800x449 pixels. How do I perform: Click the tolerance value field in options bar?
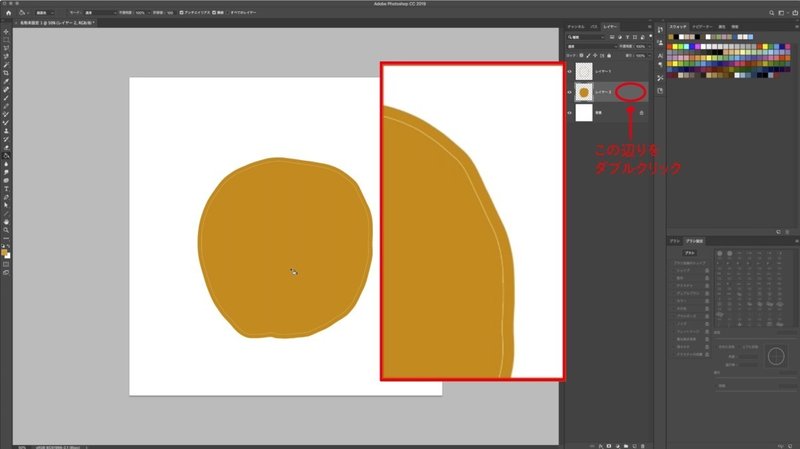pyautogui.click(x=170, y=13)
